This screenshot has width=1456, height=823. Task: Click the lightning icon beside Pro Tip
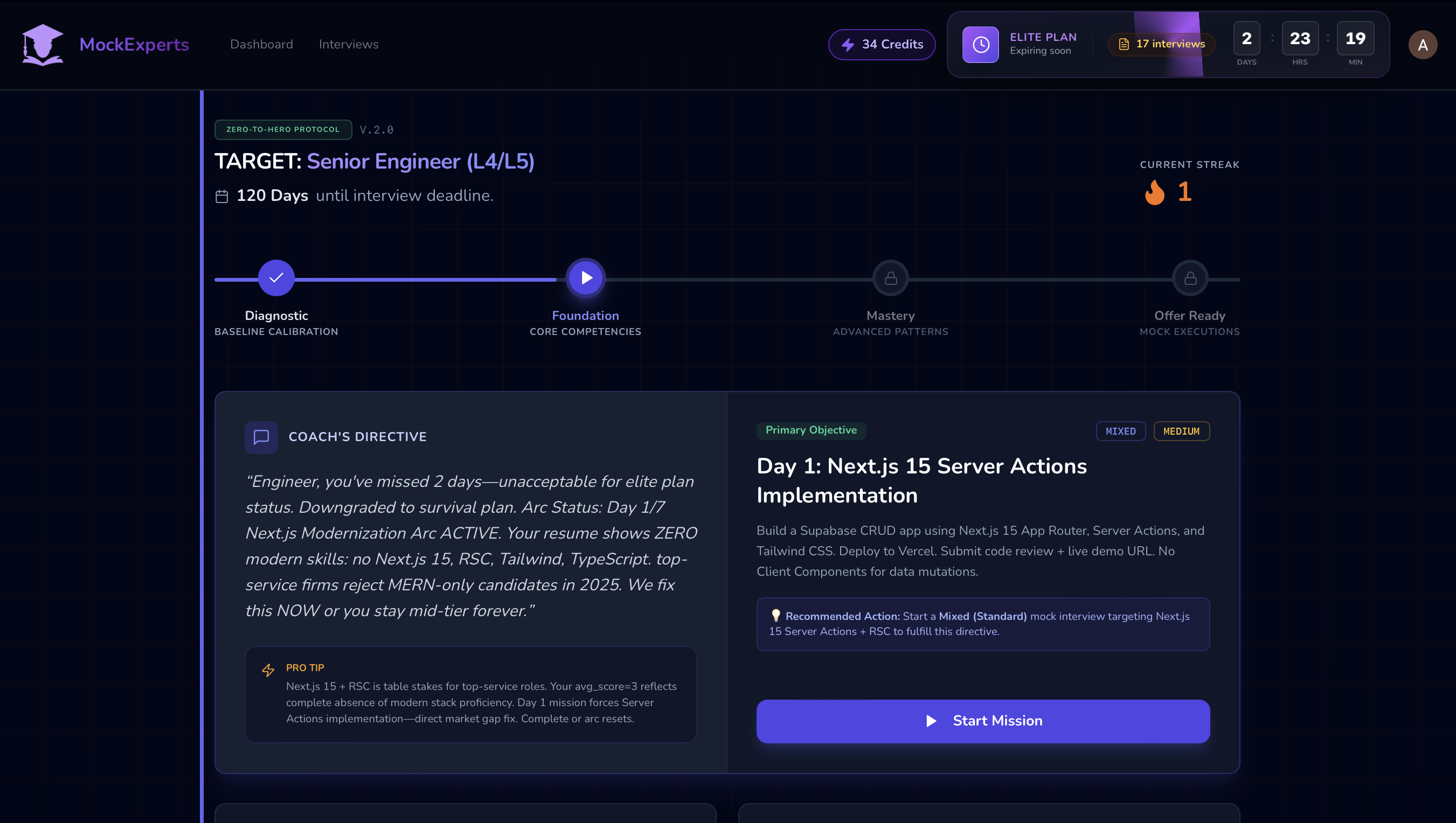[x=268, y=671]
